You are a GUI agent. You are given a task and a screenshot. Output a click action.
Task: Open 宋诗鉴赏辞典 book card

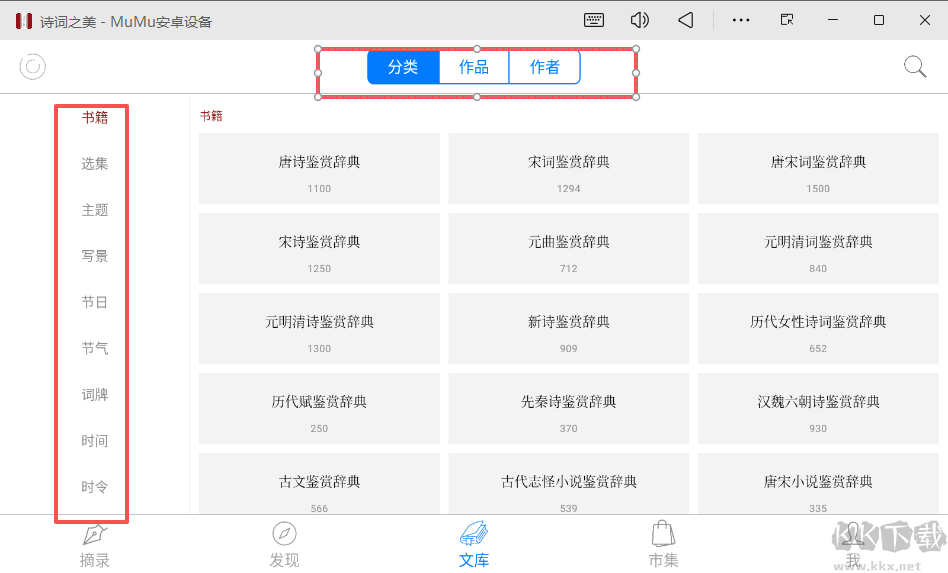319,248
